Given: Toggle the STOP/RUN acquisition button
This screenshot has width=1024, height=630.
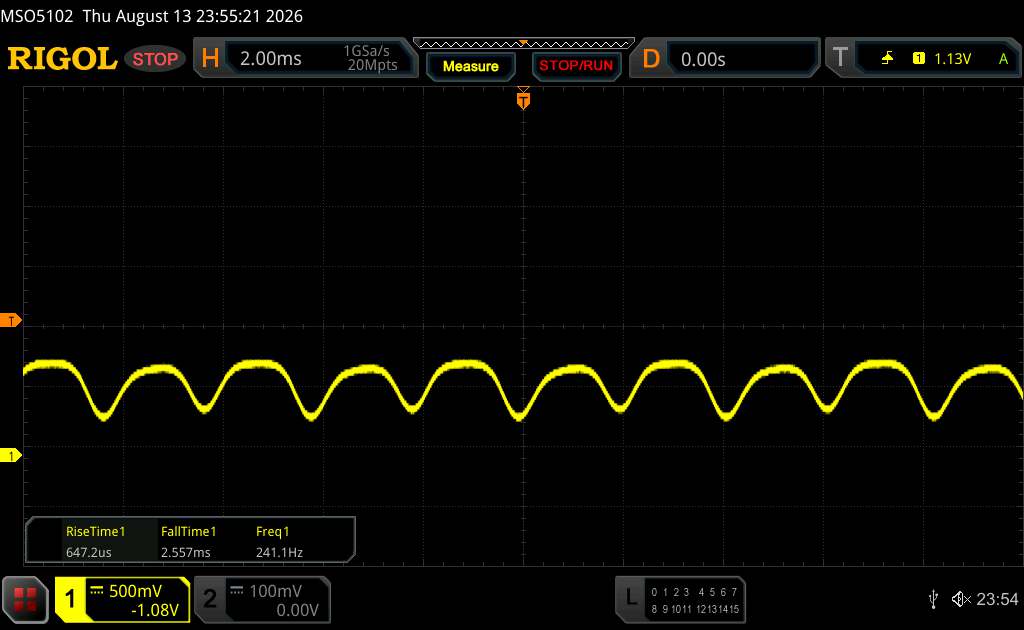Looking at the screenshot, I should (576, 65).
